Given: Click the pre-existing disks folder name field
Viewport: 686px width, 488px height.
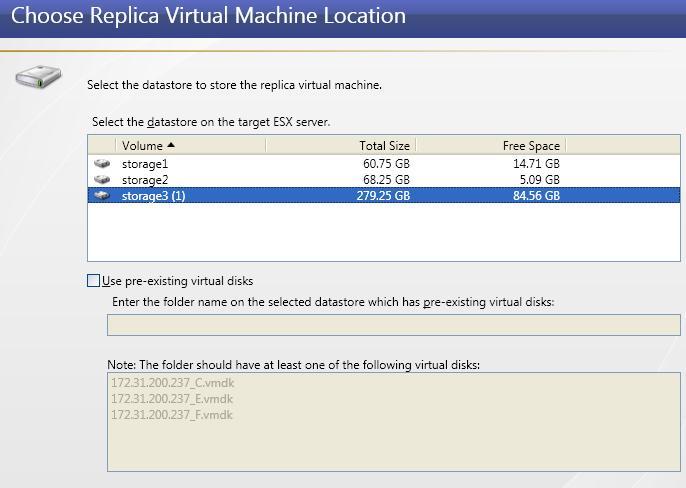Looking at the screenshot, I should [394, 325].
